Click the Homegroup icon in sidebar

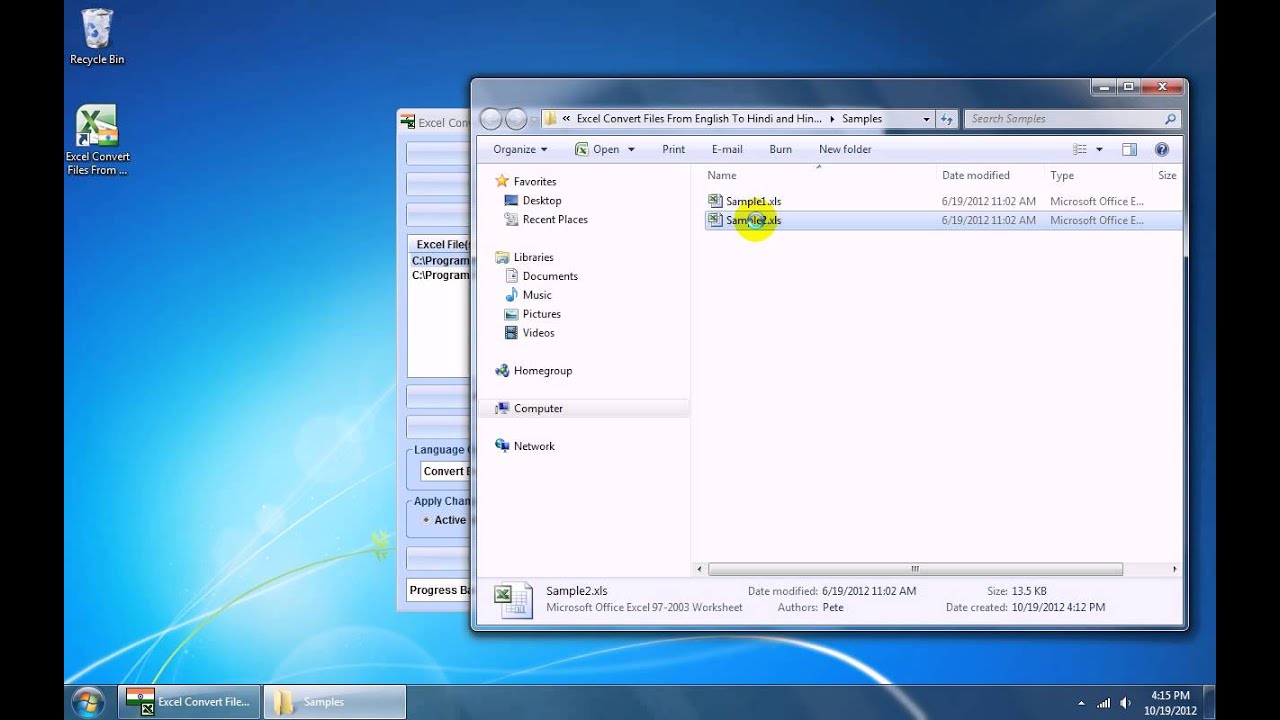502,370
